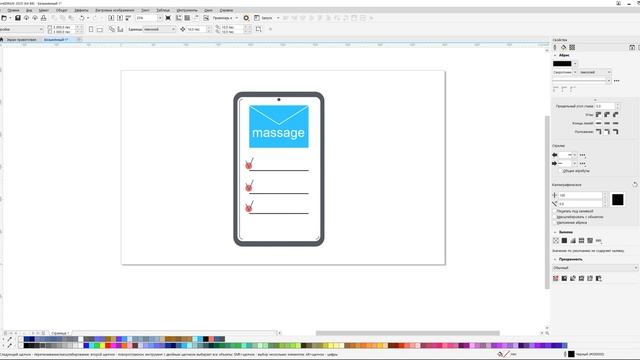
Task: Click the miter limit input field
Action: (x=604, y=106)
